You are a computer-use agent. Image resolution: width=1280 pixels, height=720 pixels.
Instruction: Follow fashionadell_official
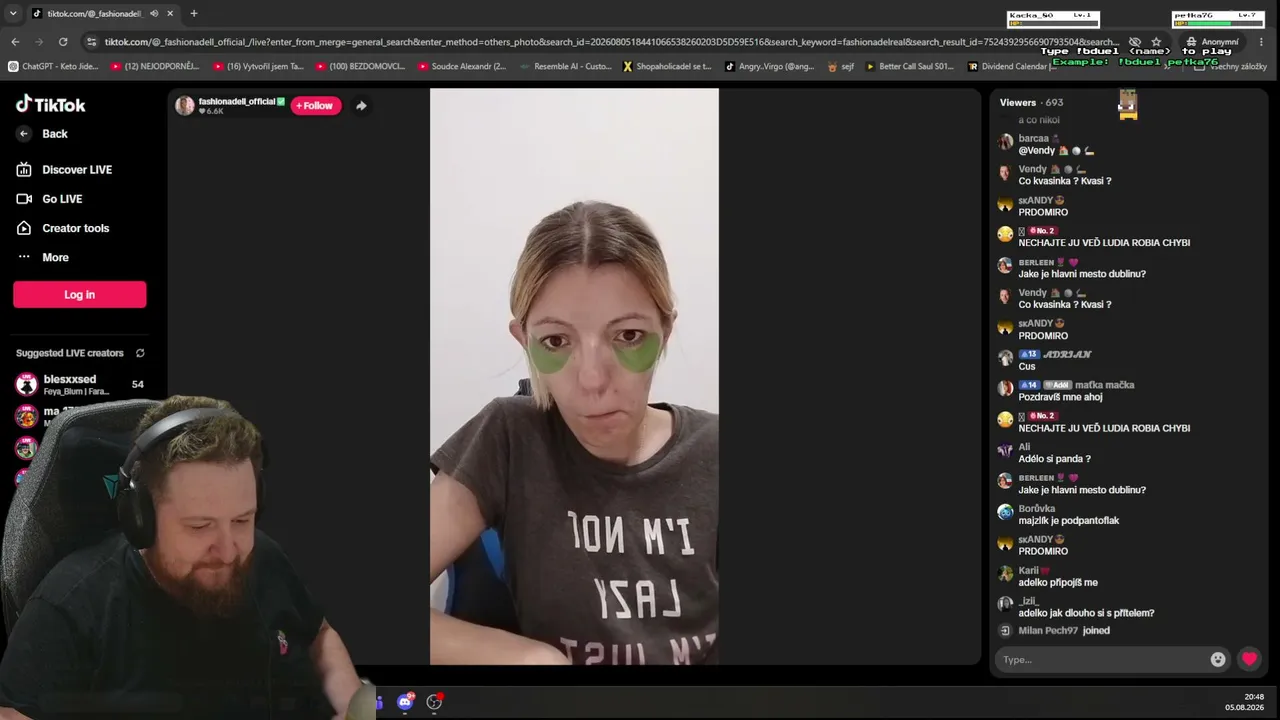click(315, 106)
